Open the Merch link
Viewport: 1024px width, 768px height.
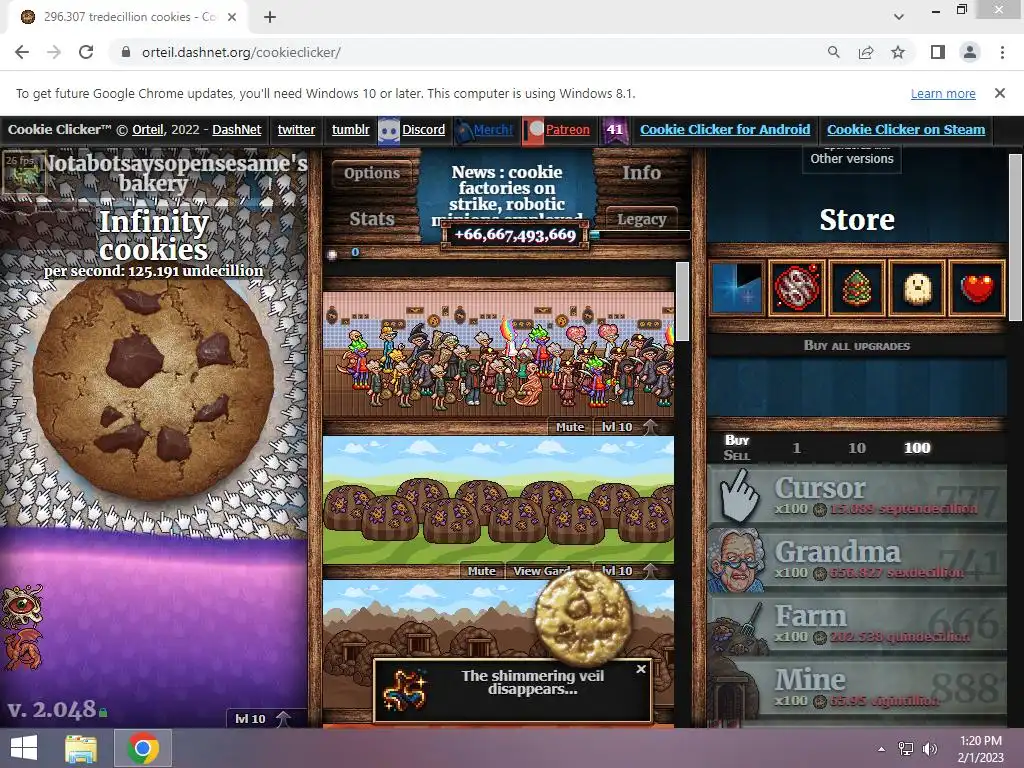coord(493,129)
